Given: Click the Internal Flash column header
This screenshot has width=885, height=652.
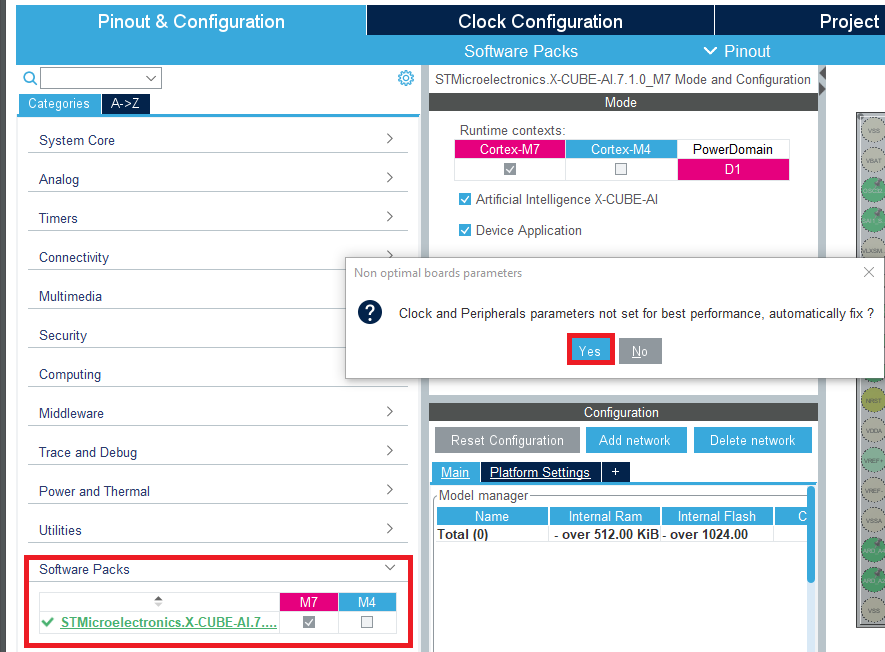Looking at the screenshot, I should [x=716, y=516].
